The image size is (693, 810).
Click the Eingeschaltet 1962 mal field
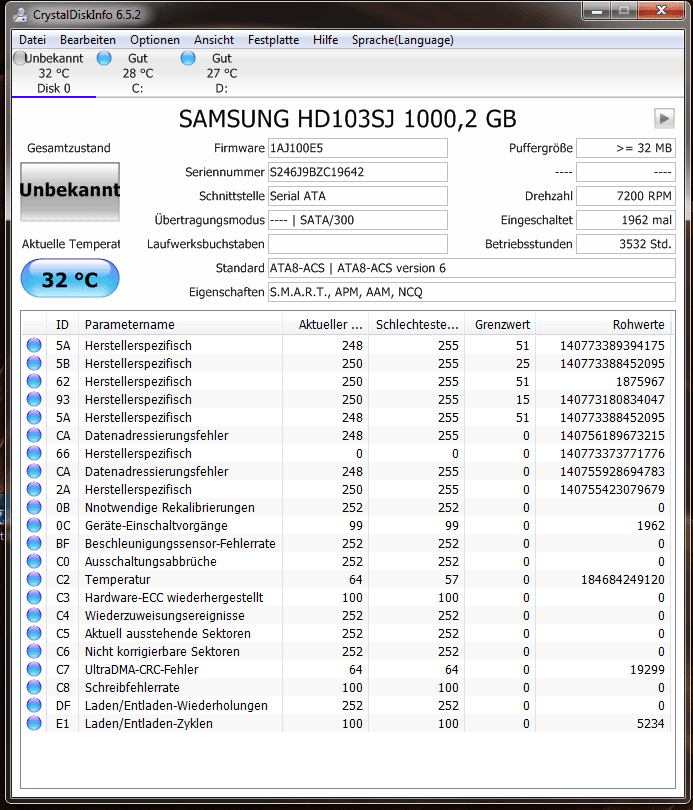(625, 220)
